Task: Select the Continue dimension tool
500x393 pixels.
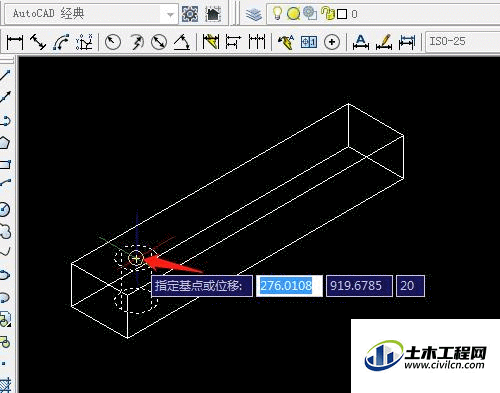Action: 257,42
